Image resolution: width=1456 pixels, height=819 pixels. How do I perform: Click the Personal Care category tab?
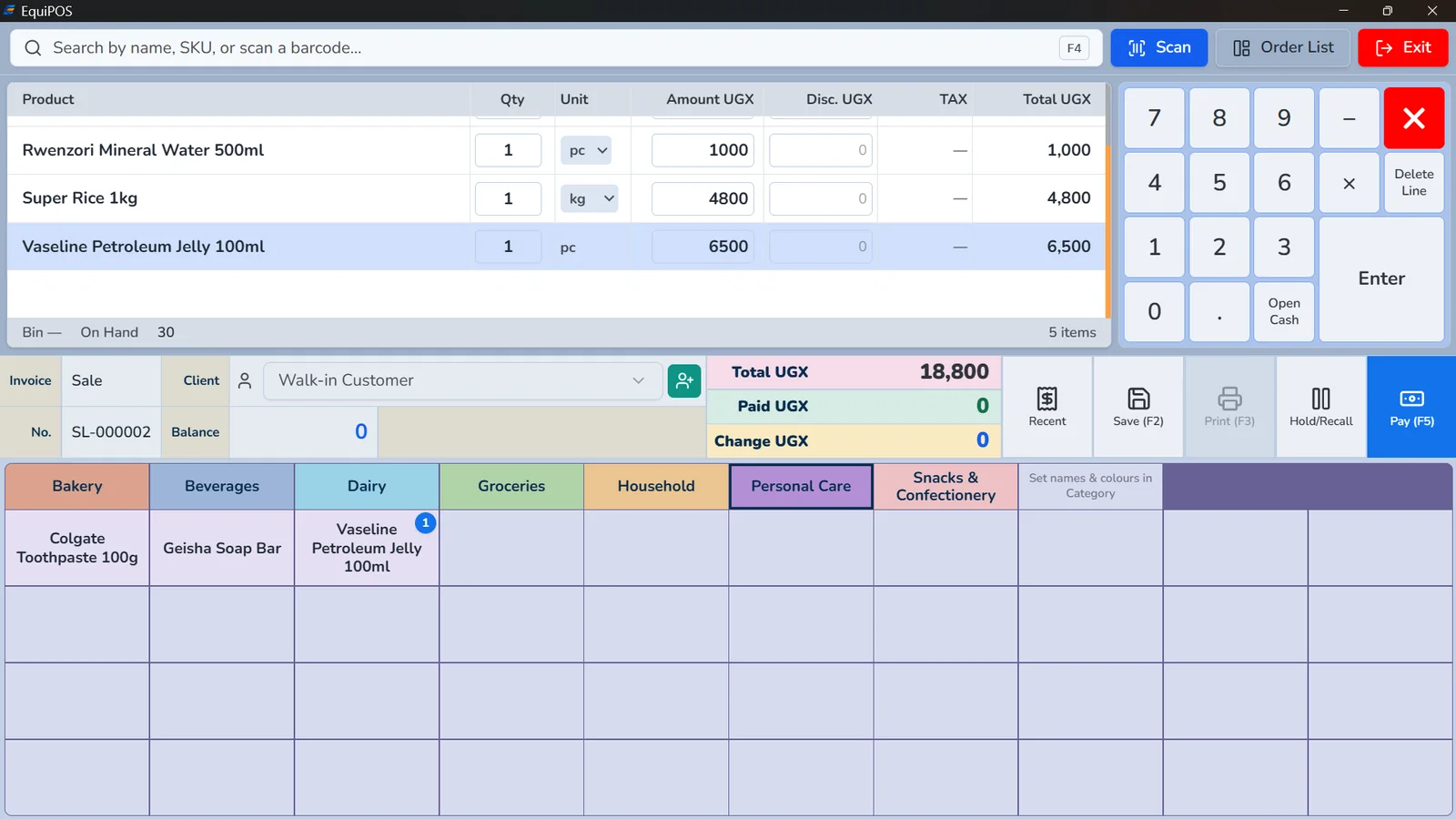click(x=801, y=486)
